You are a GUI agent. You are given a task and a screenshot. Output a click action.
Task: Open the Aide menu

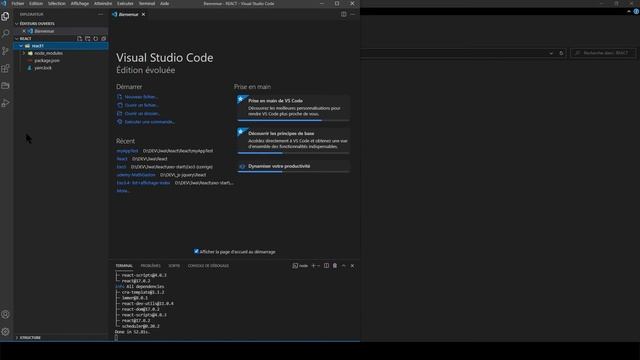click(164, 3)
